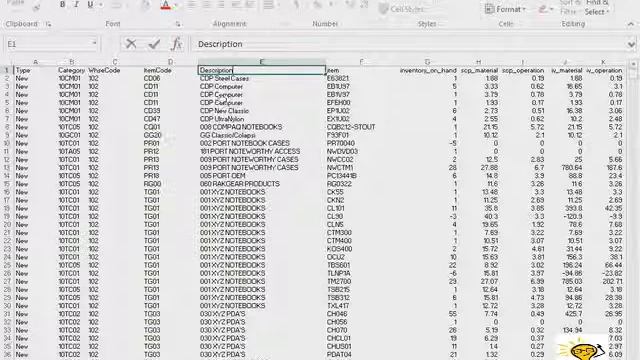Select row 31 header
Viewport: 640px width, 360px height.
7,314
